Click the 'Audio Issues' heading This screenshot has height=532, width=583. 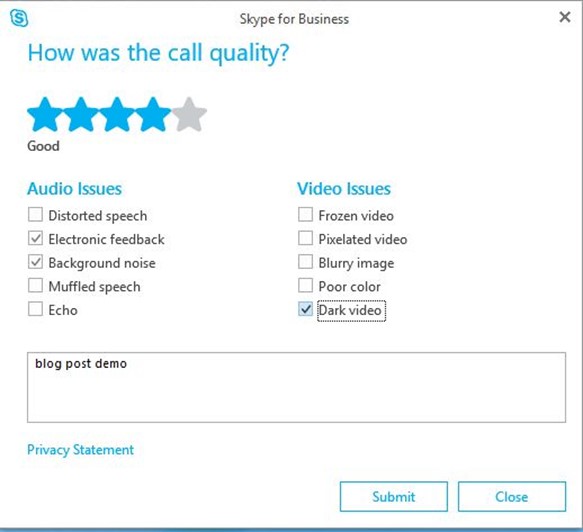[74, 189]
